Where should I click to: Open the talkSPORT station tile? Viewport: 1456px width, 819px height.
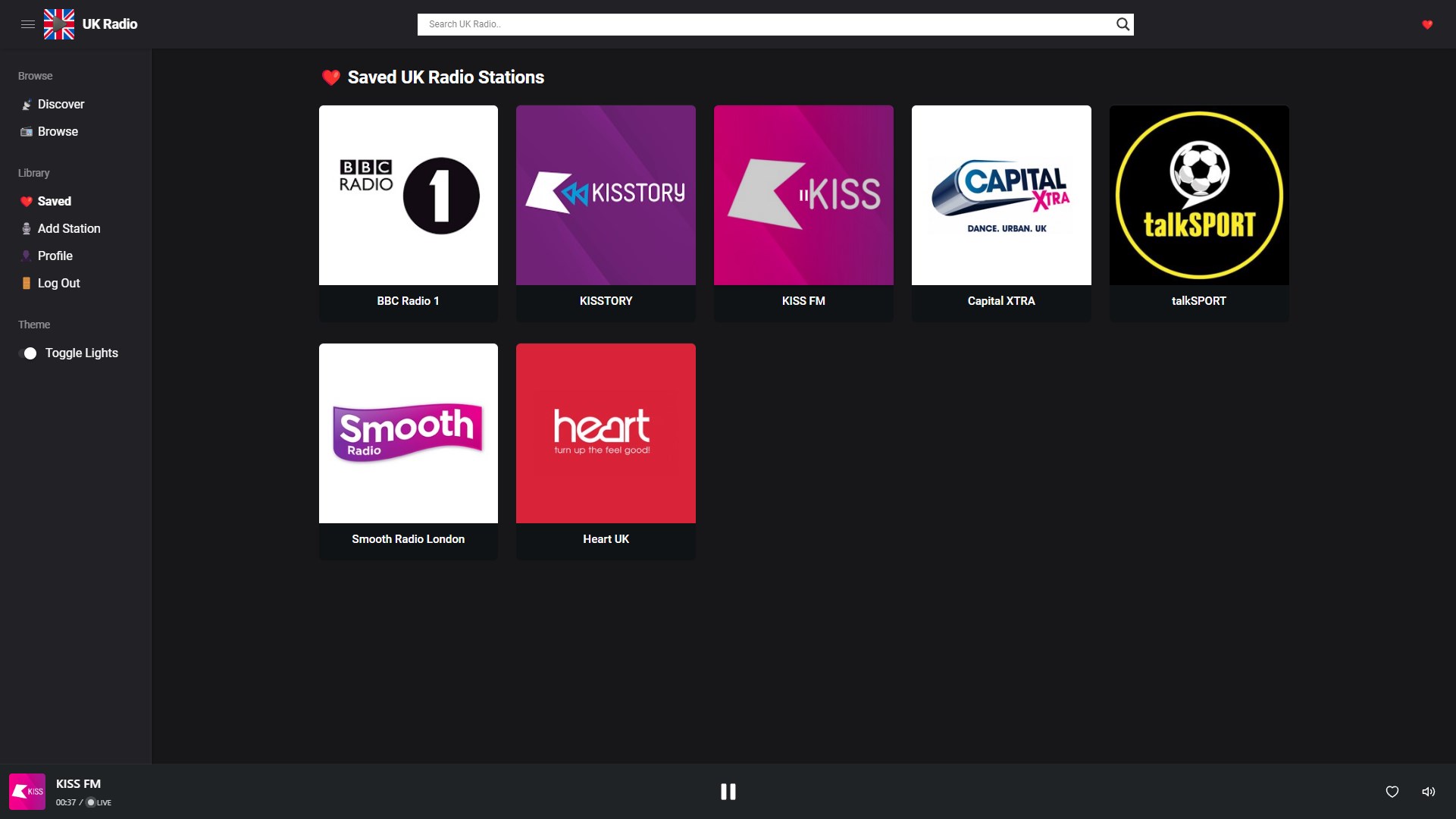click(x=1198, y=196)
